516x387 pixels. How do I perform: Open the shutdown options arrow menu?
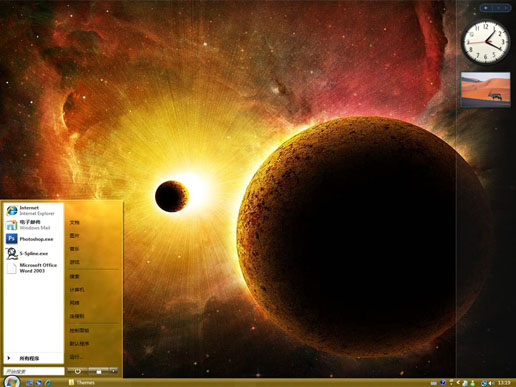coord(114,371)
